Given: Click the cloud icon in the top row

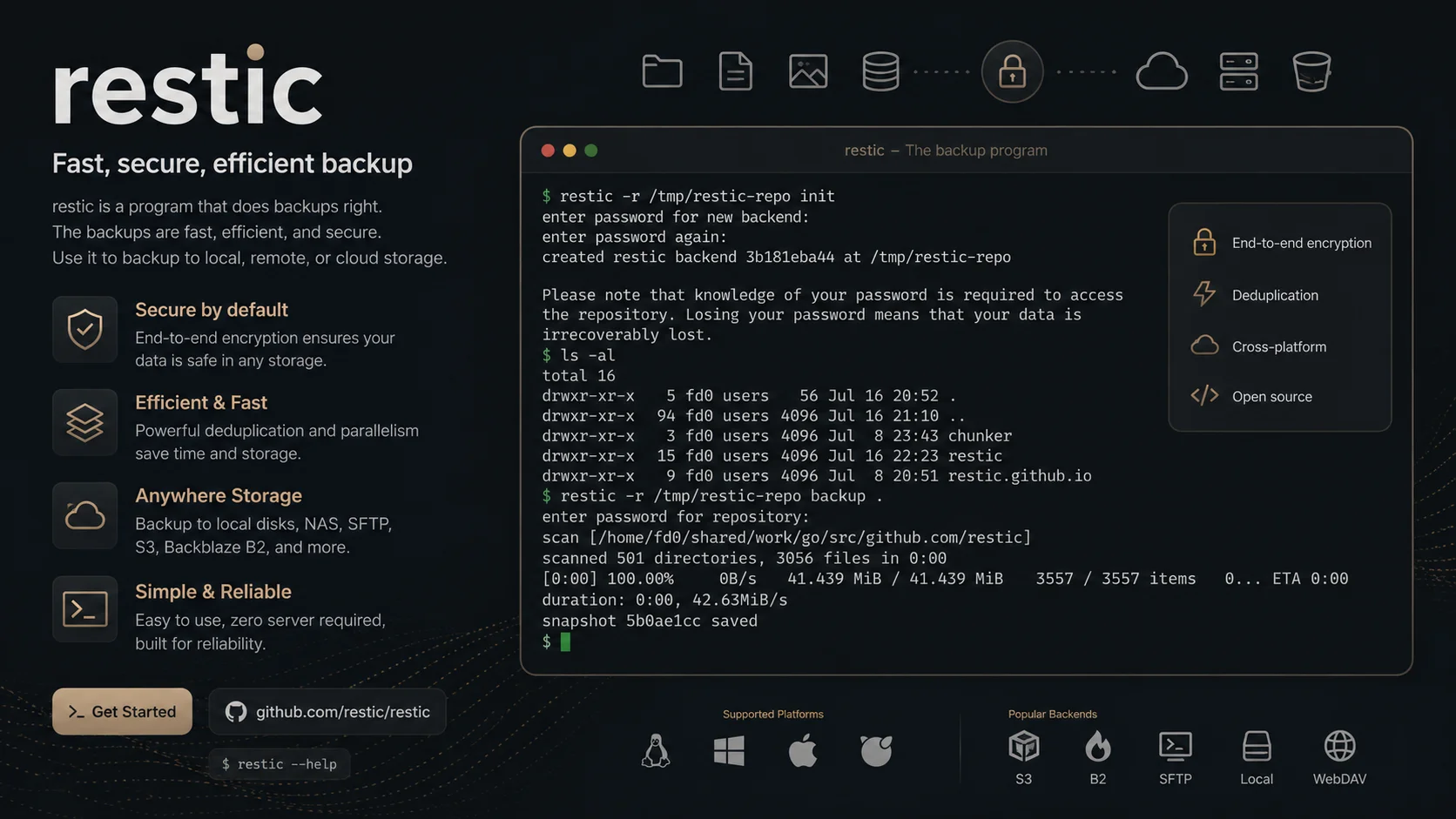Looking at the screenshot, I should pyautogui.click(x=1162, y=71).
